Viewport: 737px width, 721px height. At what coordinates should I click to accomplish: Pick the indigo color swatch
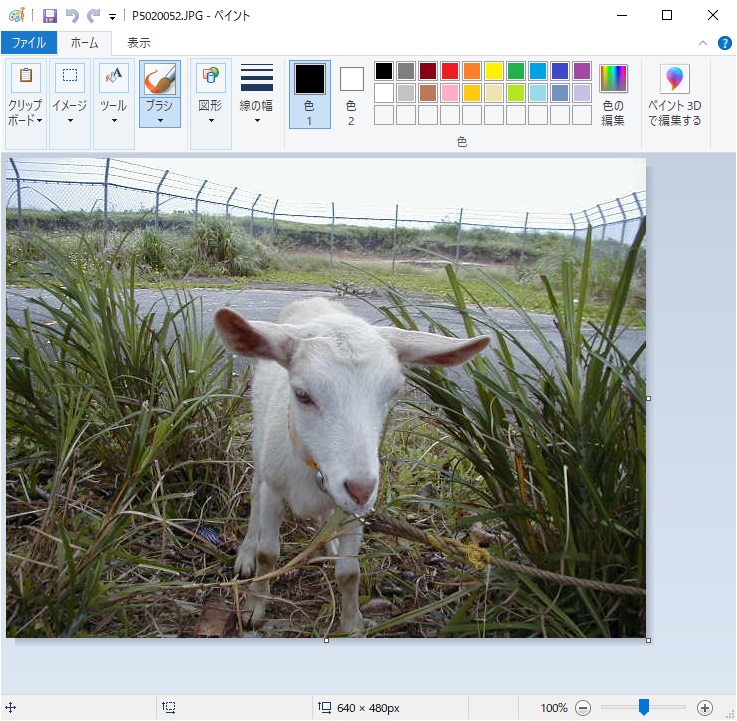(560, 71)
